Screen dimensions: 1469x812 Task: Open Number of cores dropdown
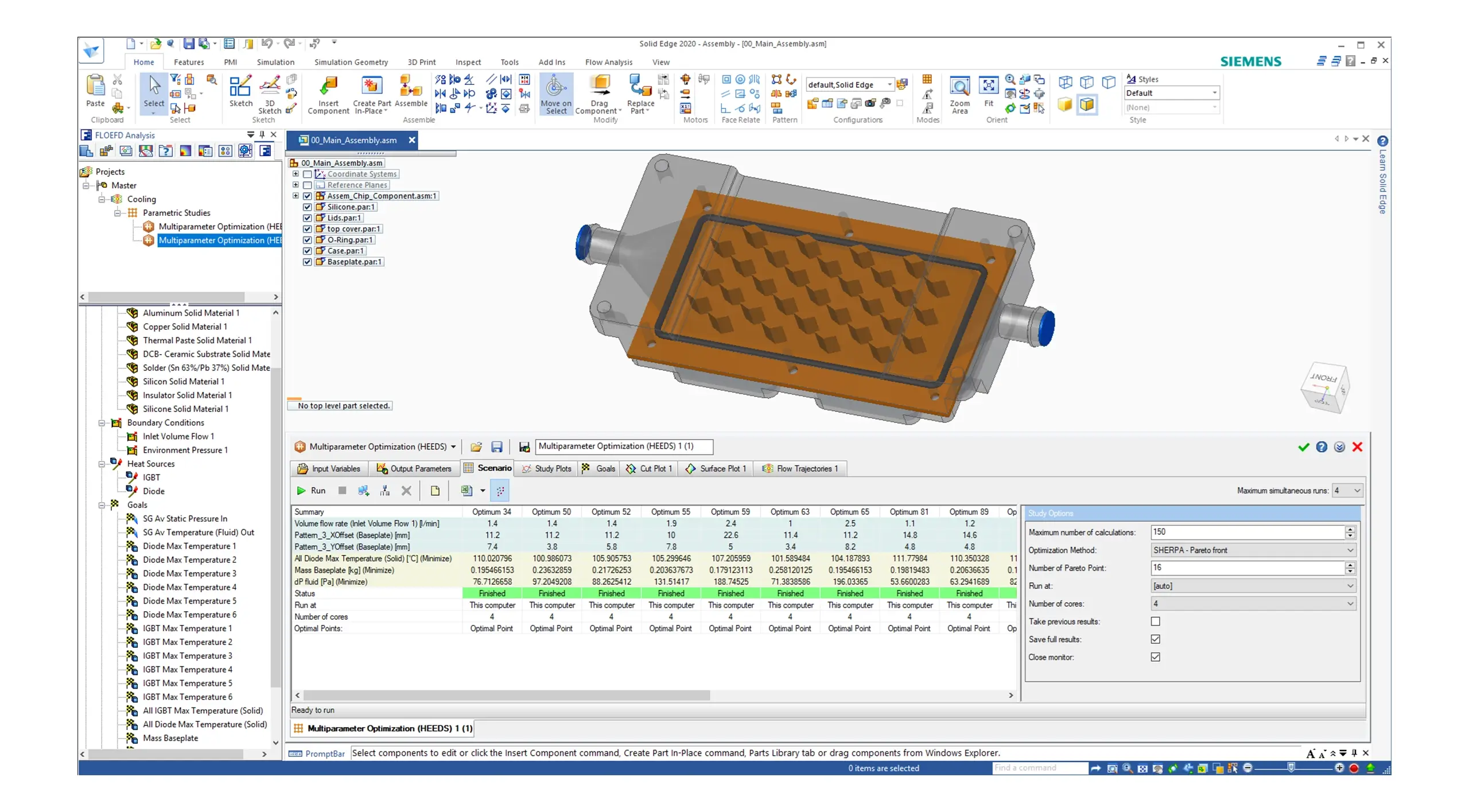coord(1253,604)
